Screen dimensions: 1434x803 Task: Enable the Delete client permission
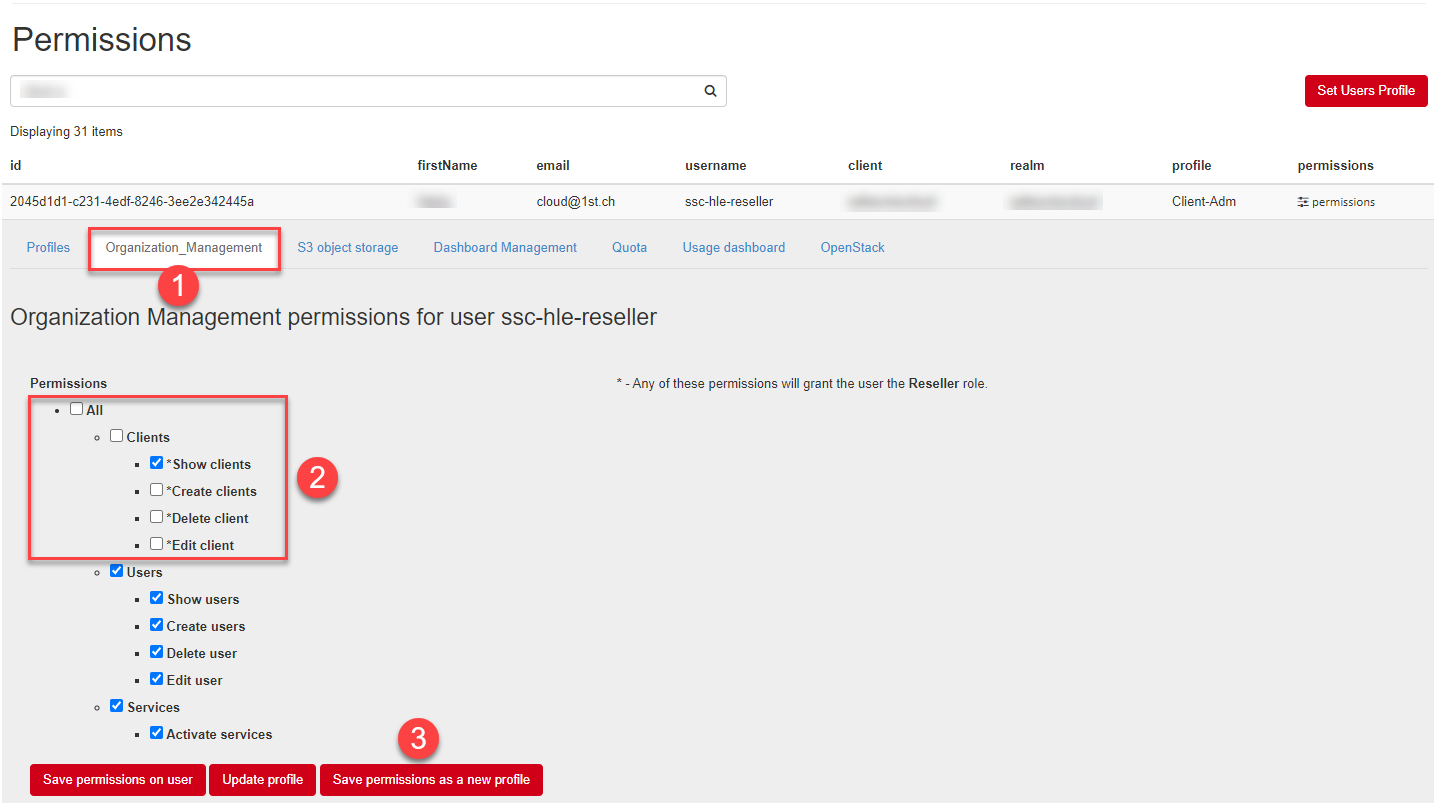[x=157, y=517]
